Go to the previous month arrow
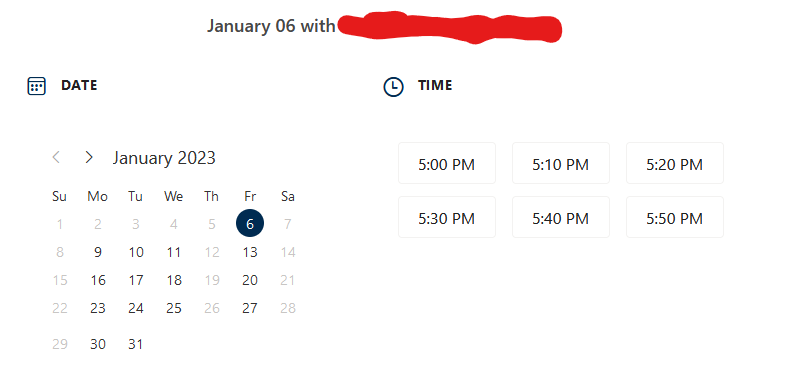This screenshot has height=380, width=785. point(56,157)
